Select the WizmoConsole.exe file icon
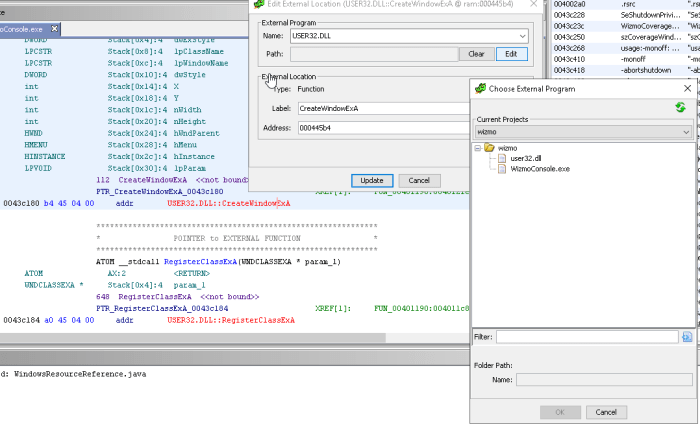Viewport: 700px width, 429px height. [x=502, y=169]
